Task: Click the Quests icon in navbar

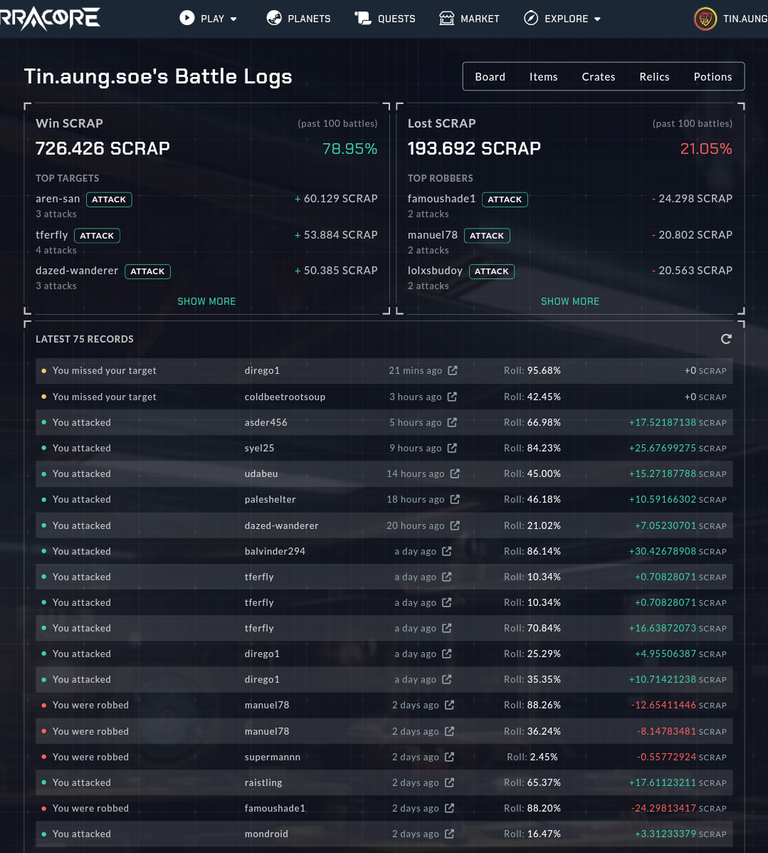Action: click(x=363, y=18)
